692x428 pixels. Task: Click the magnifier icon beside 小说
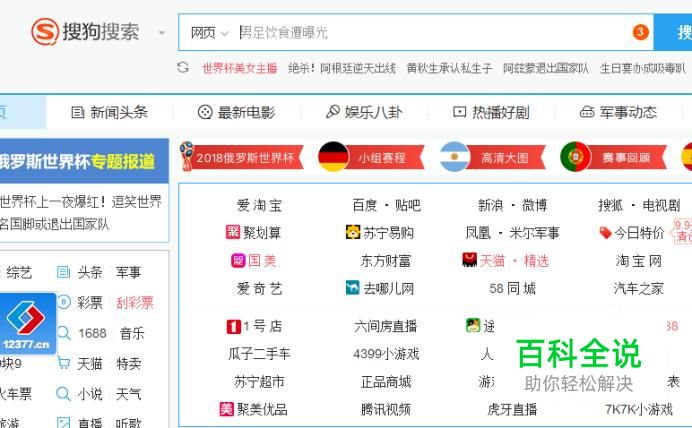[64, 394]
